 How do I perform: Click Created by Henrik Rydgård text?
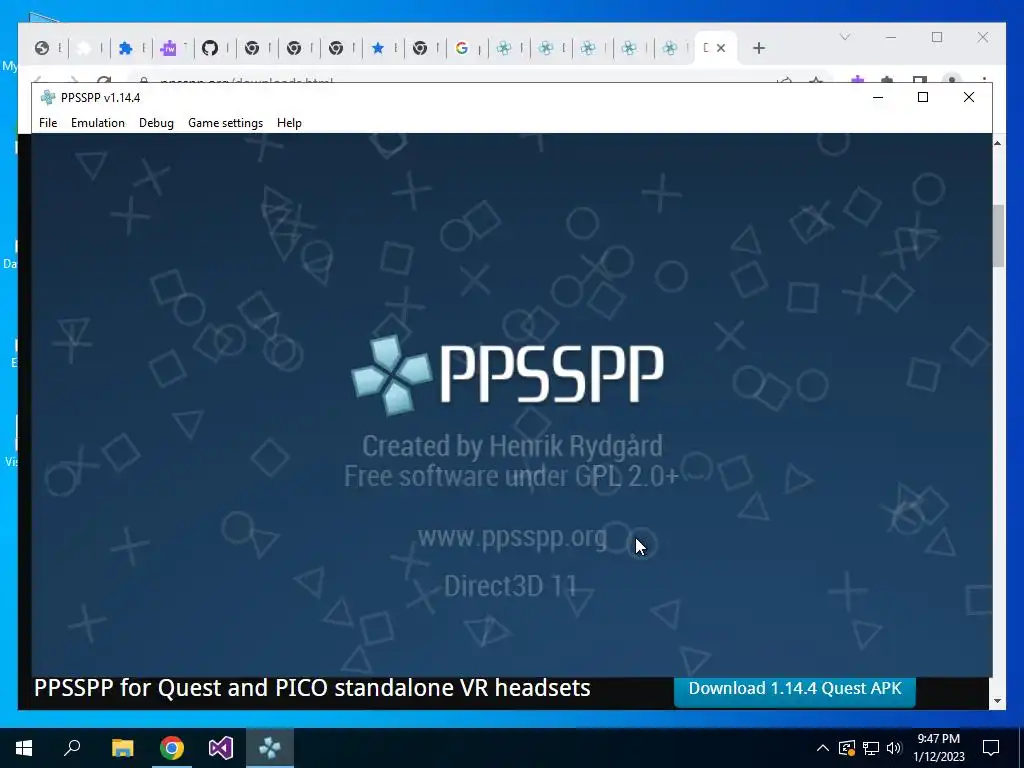pyautogui.click(x=512, y=446)
